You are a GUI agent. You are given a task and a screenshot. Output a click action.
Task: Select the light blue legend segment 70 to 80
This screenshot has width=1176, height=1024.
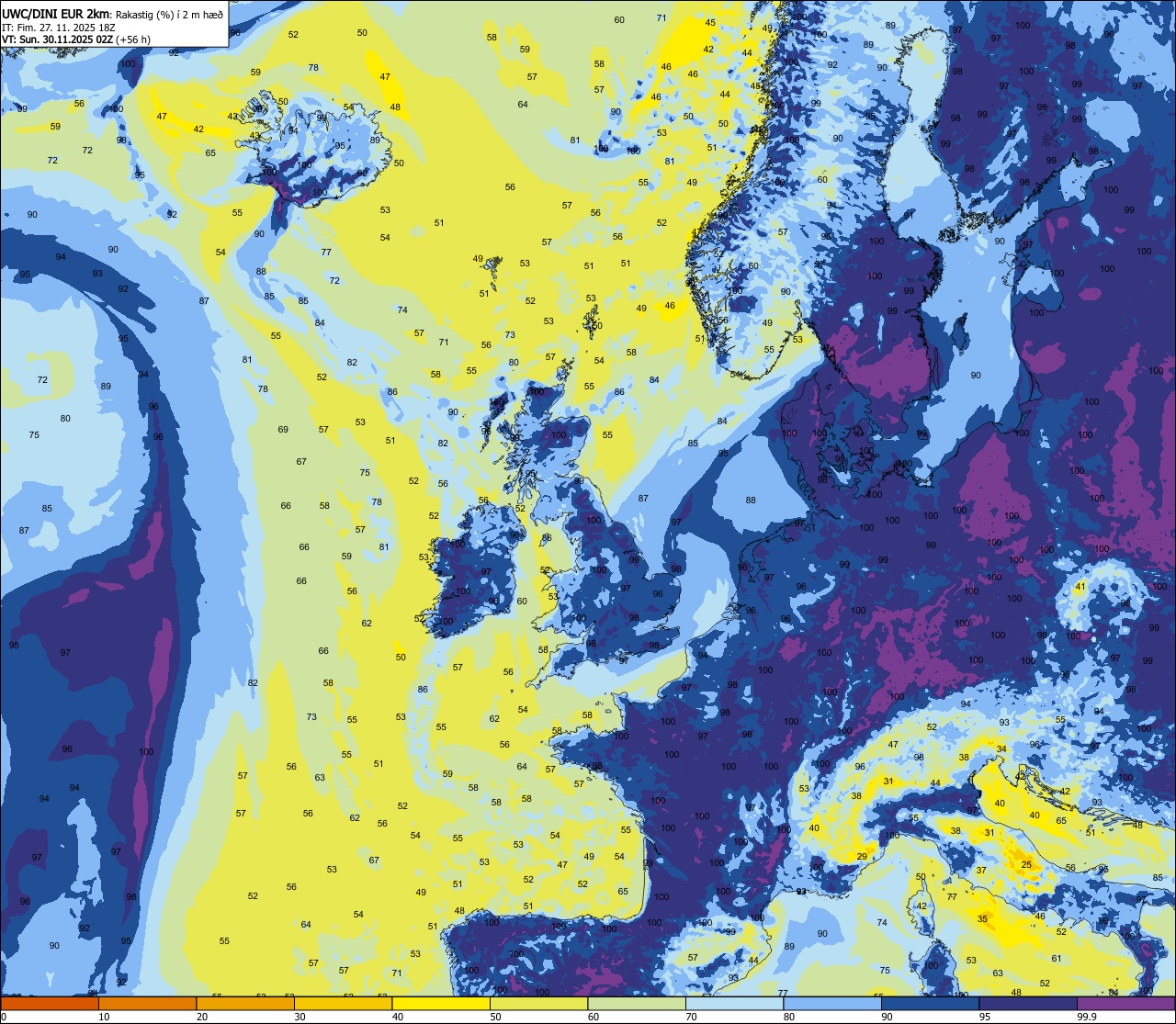pyautogui.click(x=735, y=1003)
